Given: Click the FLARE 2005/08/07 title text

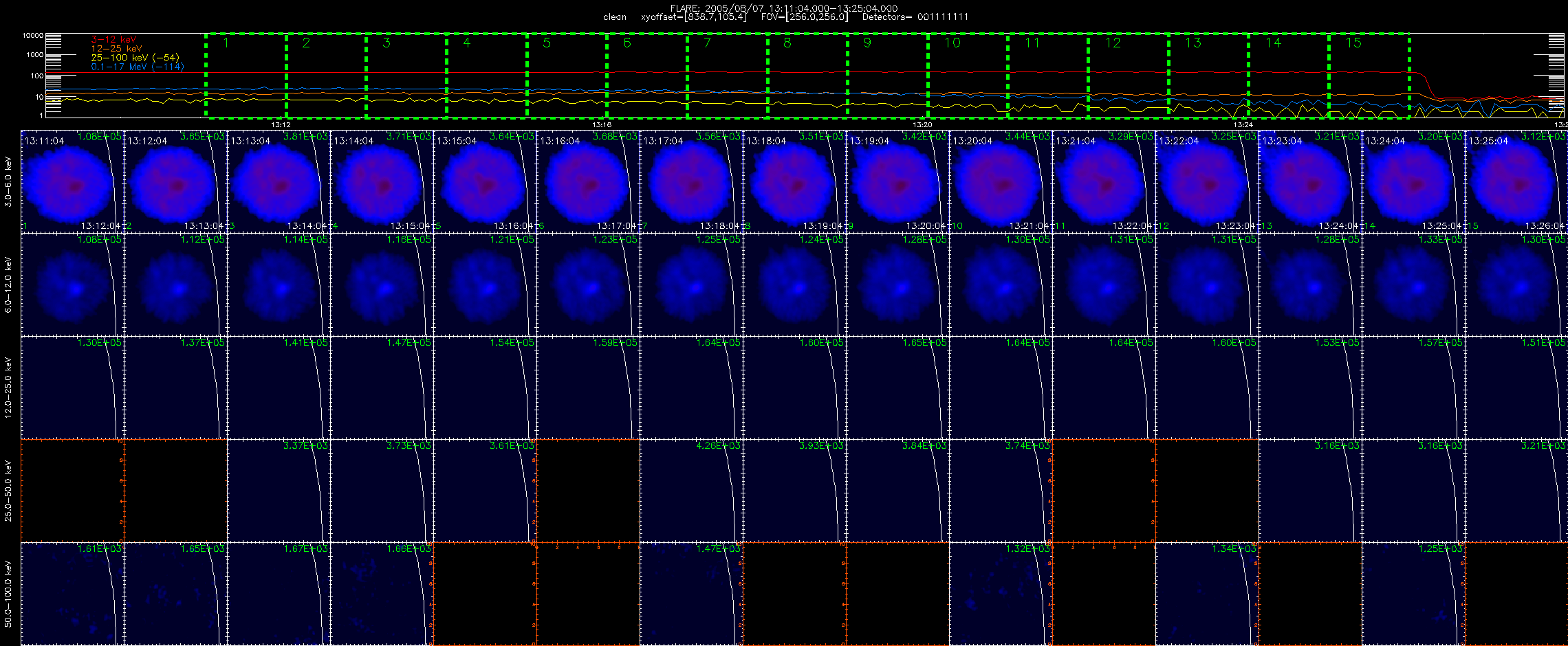Looking at the screenshot, I should click(784, 8).
